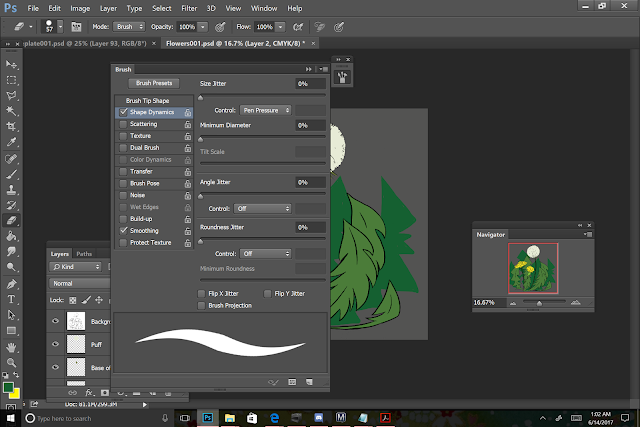640x427 pixels.
Task: Open eraser Mode dropdown
Action: [x=129, y=27]
